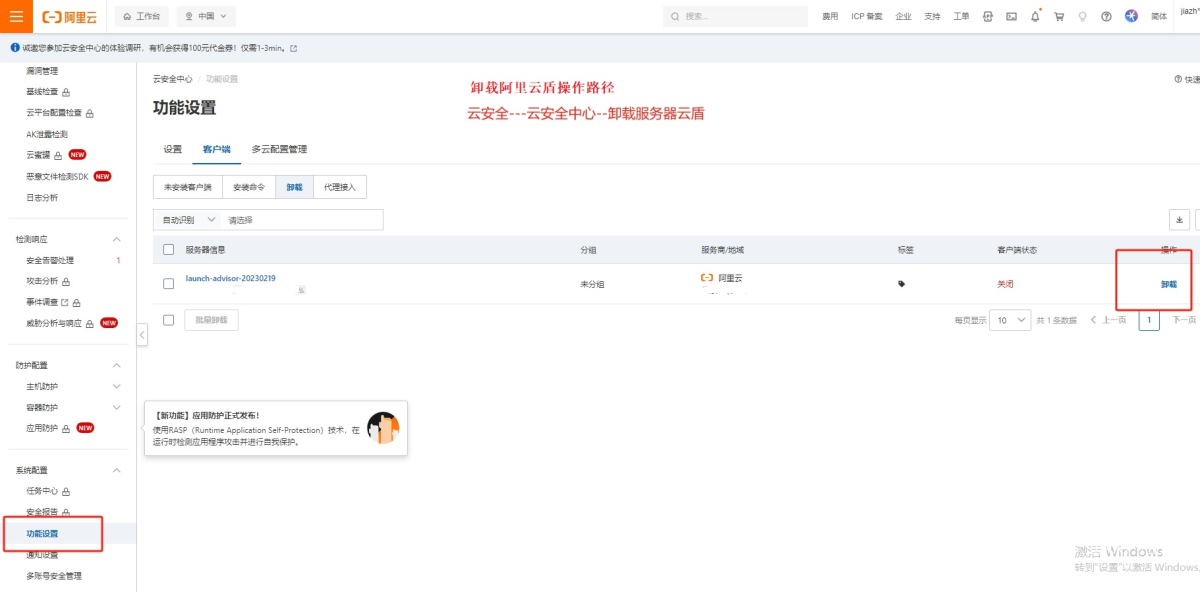Open ICP 备案 in top navigation
This screenshot has height=592, width=1200.
867,16
